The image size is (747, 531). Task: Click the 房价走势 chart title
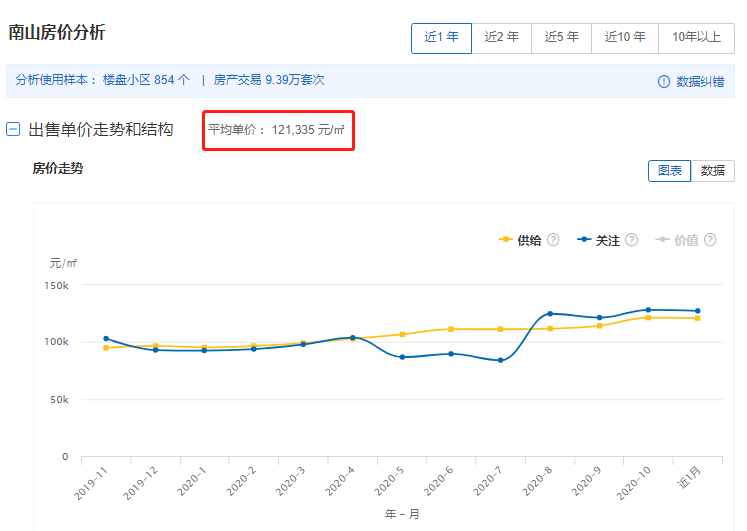(x=58, y=169)
